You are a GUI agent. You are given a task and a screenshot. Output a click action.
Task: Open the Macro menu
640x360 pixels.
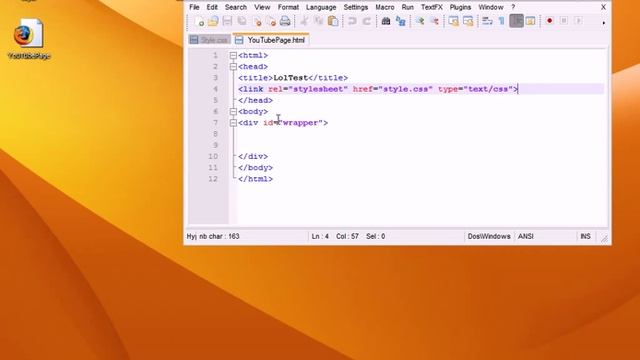point(384,7)
